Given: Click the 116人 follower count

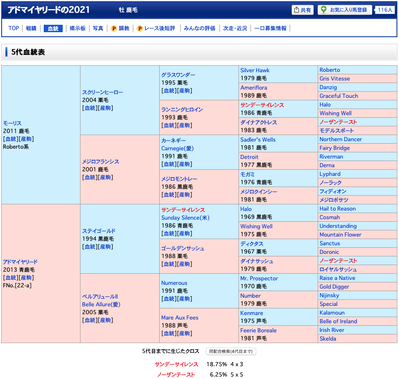Looking at the screenshot, I should (385, 10).
